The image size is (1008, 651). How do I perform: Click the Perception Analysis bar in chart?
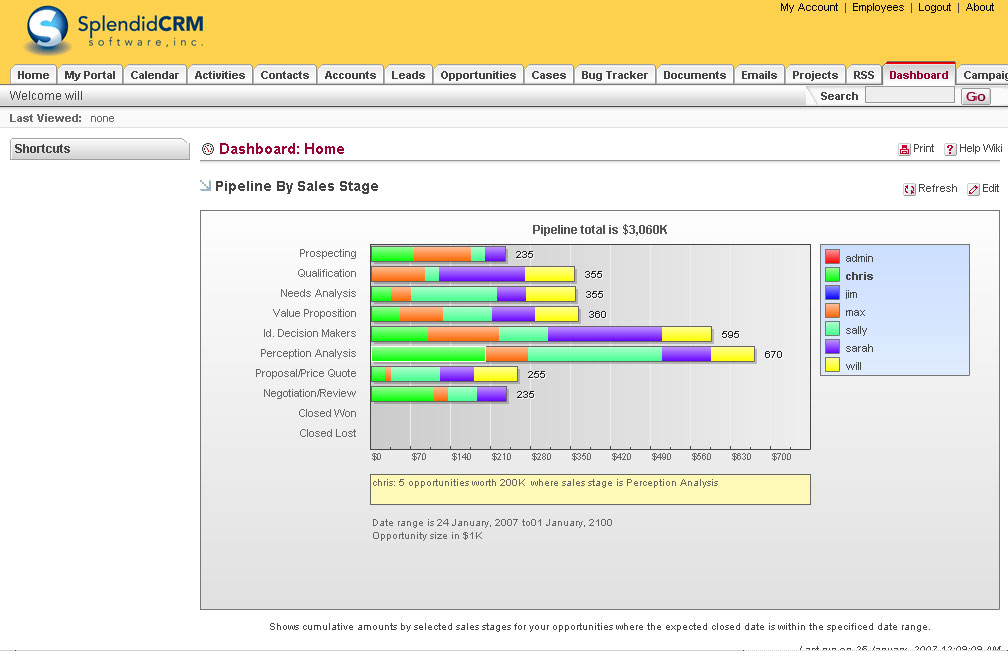(x=562, y=354)
